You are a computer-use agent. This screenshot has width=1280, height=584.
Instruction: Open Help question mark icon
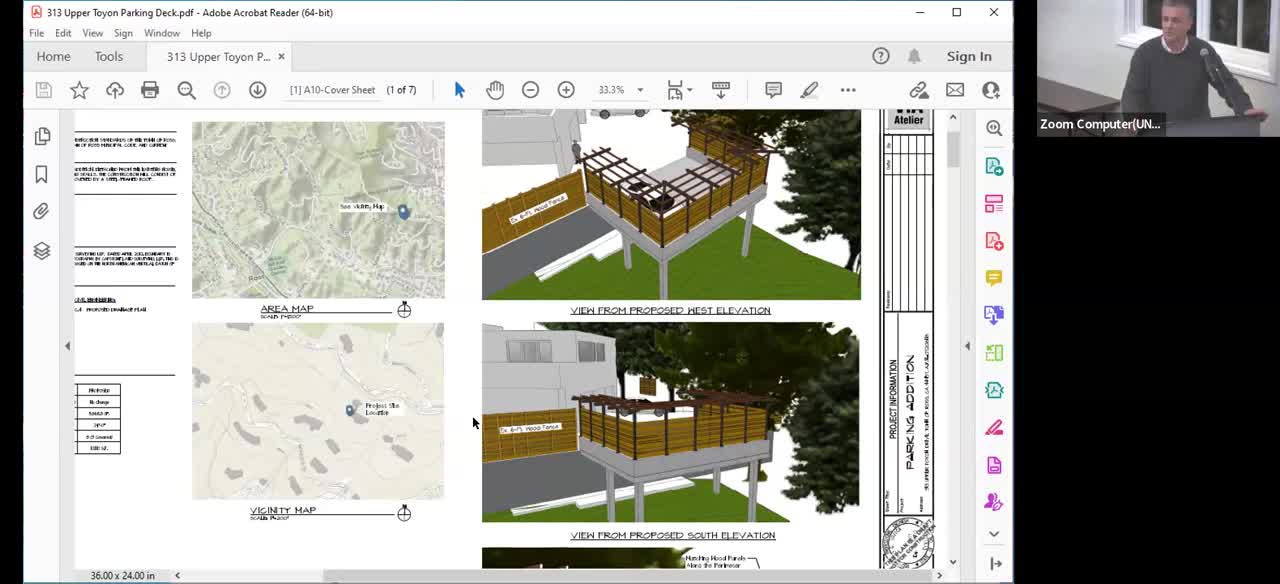pos(881,56)
